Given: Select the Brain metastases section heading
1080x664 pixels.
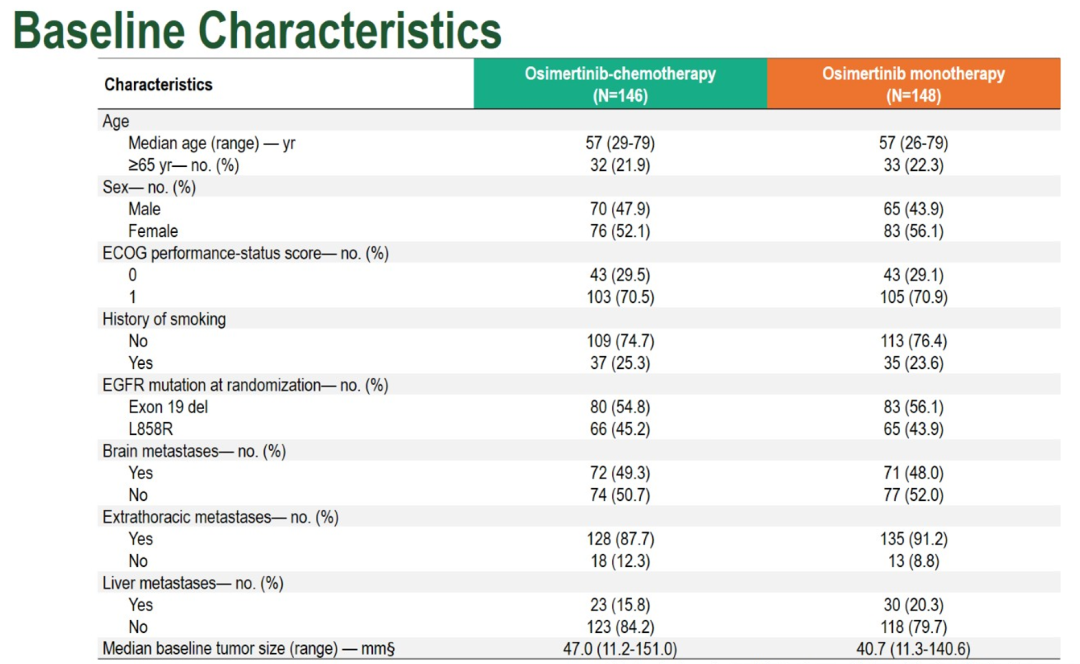Looking at the screenshot, I should pyautogui.click(x=194, y=451).
